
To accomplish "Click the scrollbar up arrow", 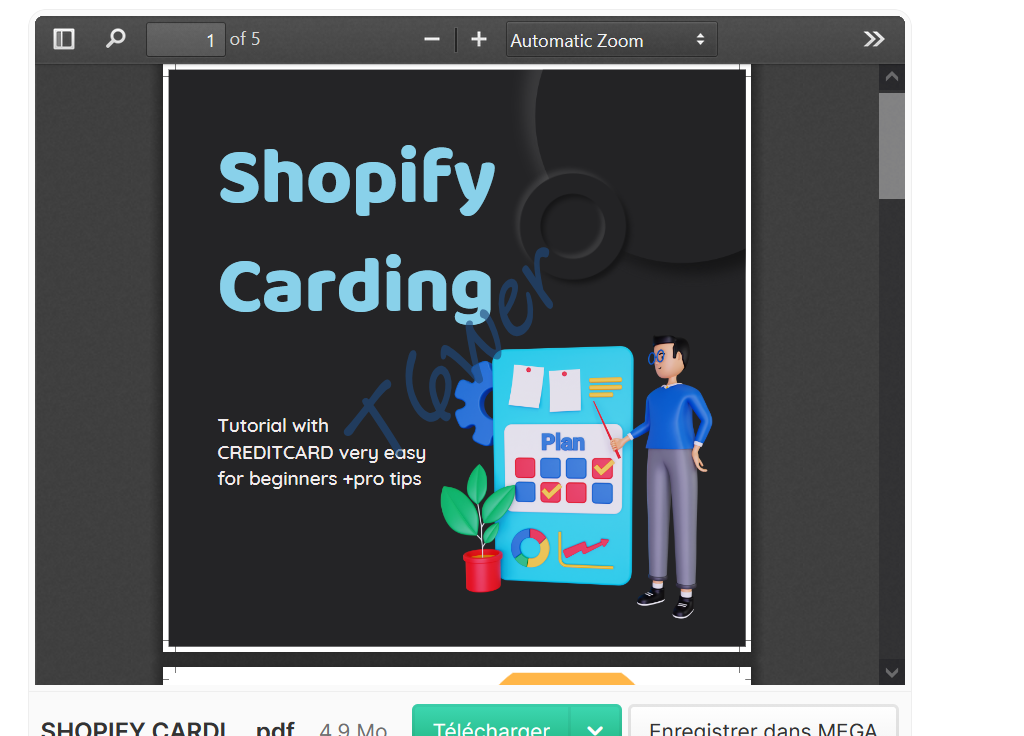I will pyautogui.click(x=891, y=76).
